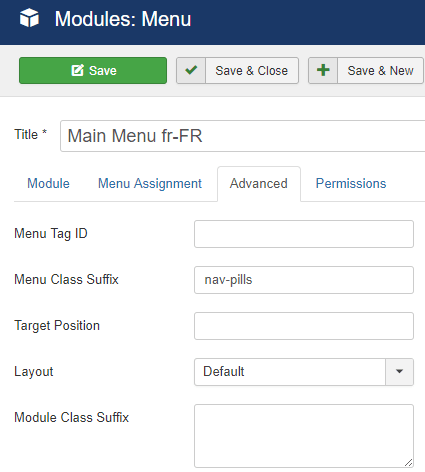Focus the Title field containing Main Menu fr-FR
425x472 pixels.
pos(243,136)
